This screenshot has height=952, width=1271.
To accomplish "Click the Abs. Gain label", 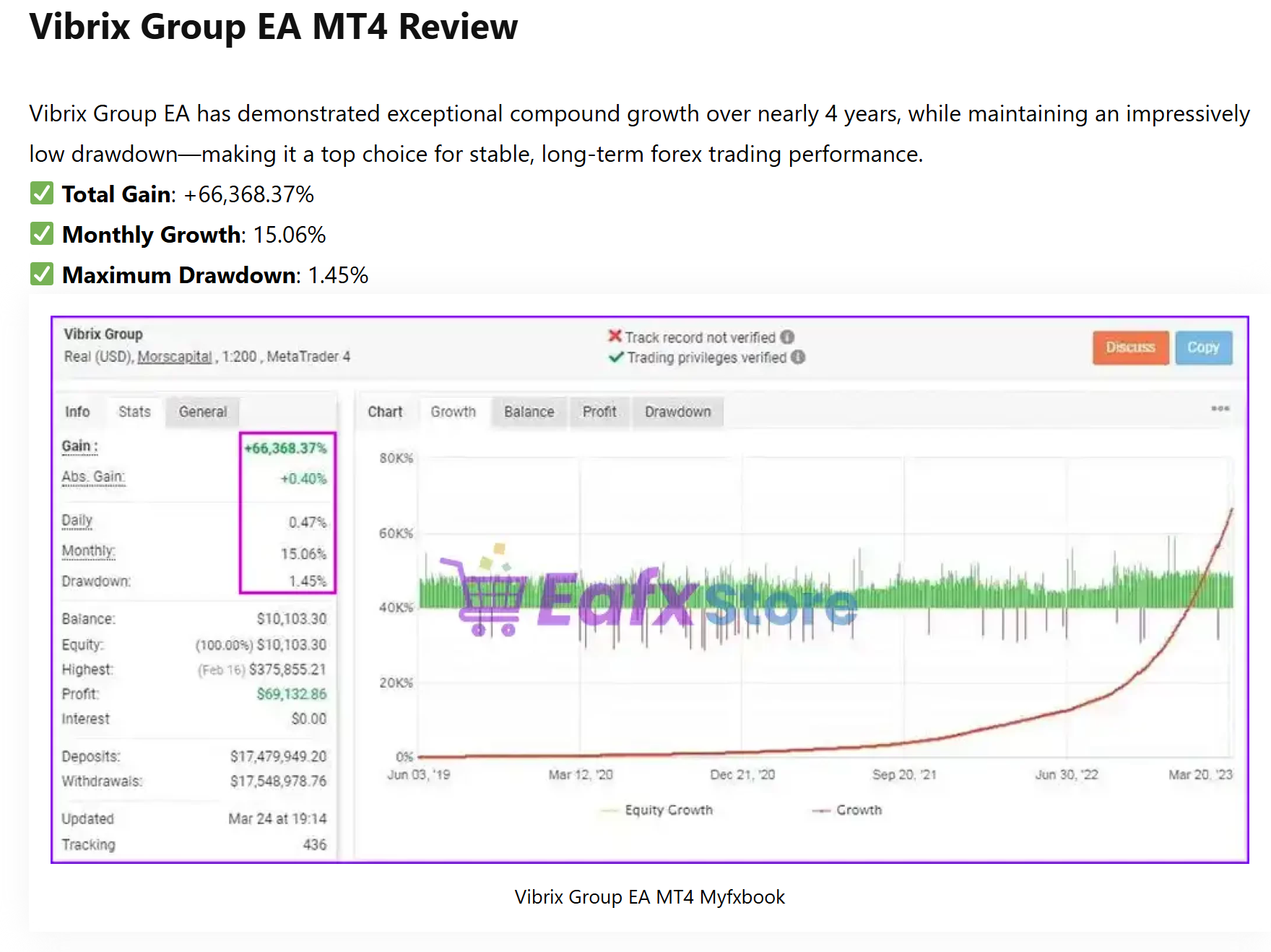I will coord(93,477).
